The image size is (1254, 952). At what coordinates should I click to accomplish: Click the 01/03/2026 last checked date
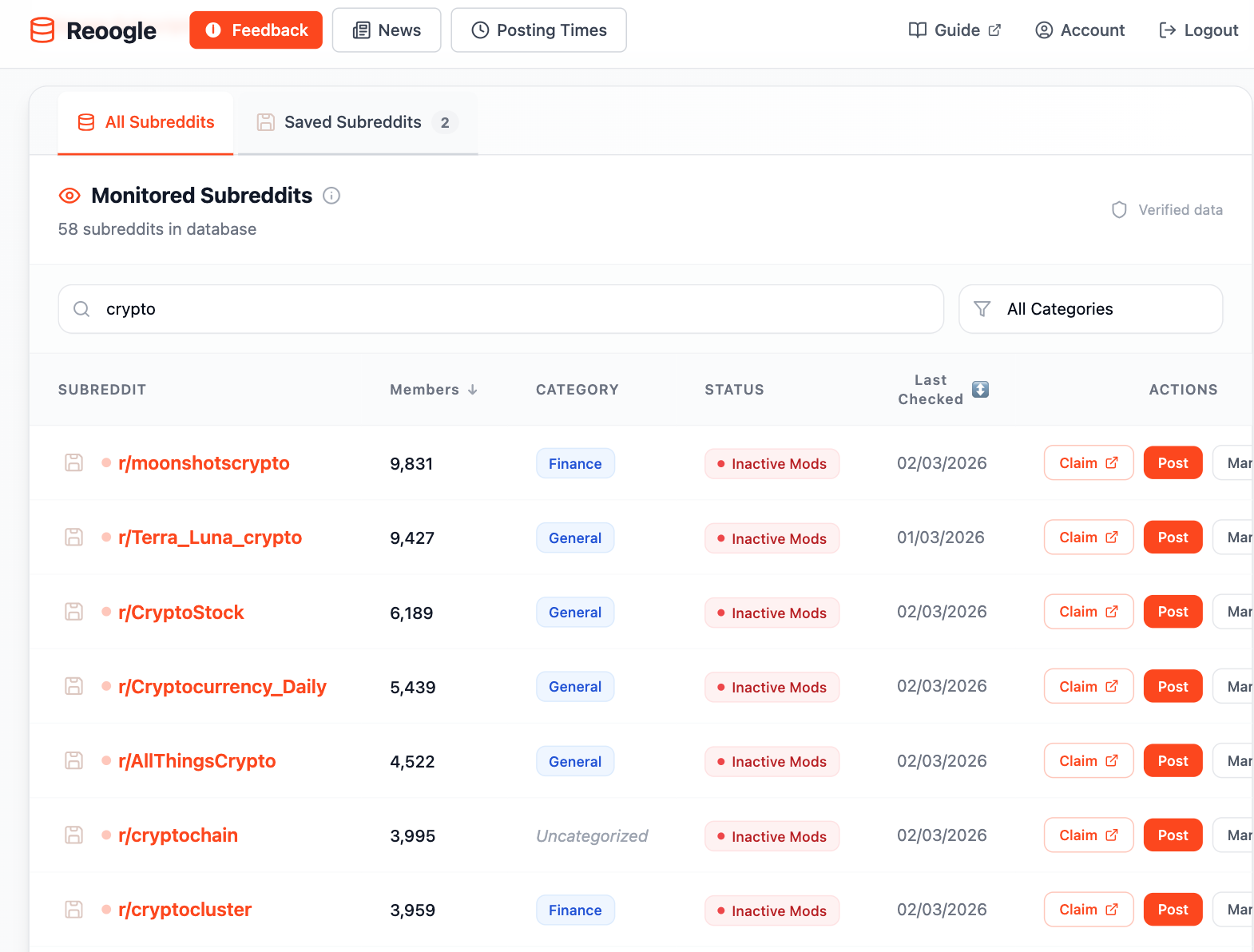coord(941,537)
